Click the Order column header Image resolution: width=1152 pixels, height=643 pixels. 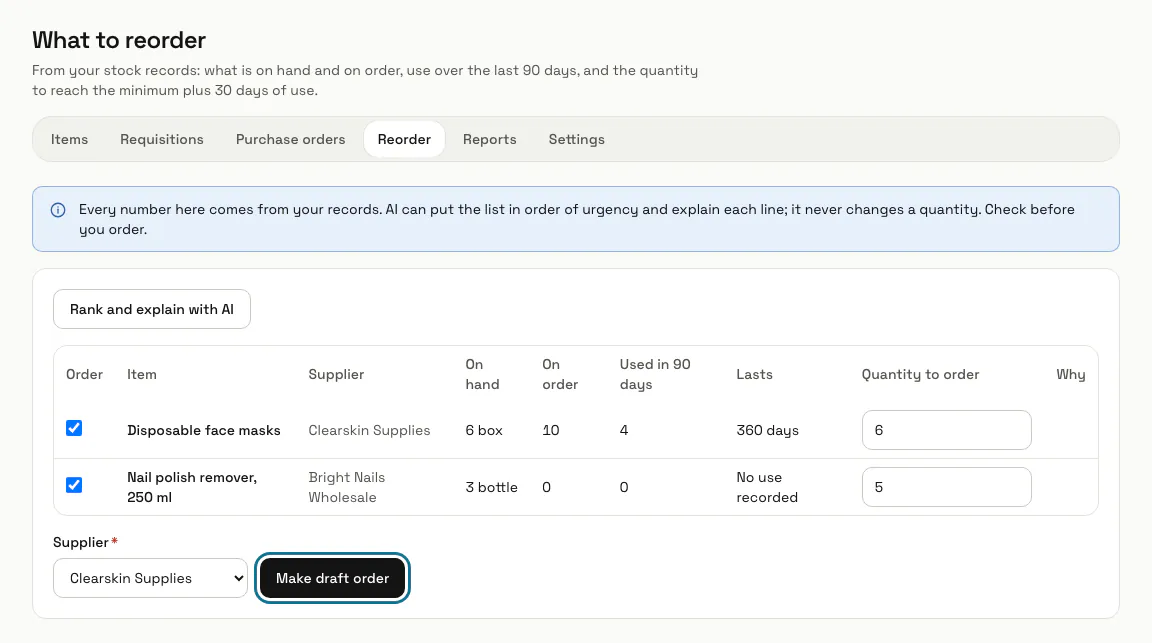[x=84, y=375]
